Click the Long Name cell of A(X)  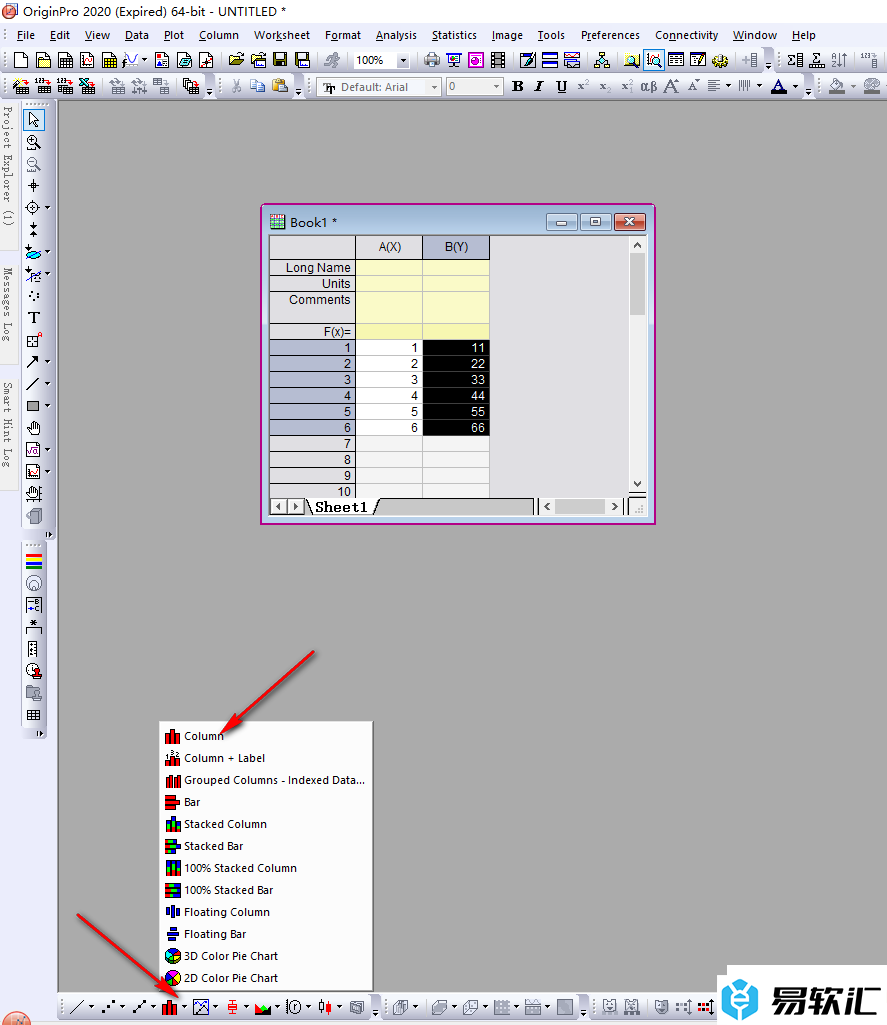point(390,267)
